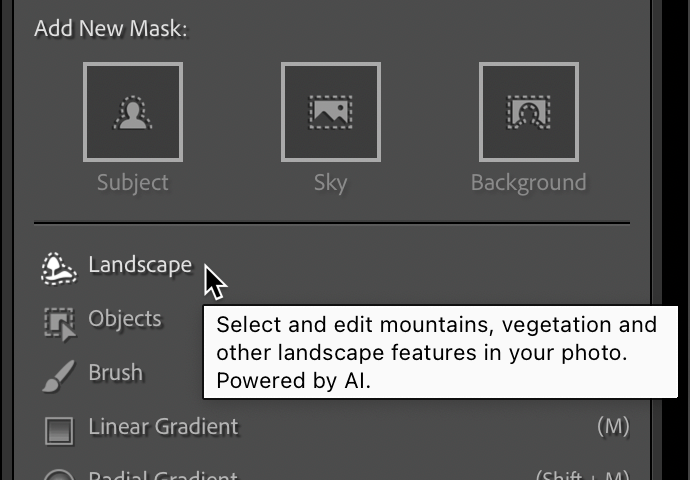Click the "Sky" text label

click(331, 183)
